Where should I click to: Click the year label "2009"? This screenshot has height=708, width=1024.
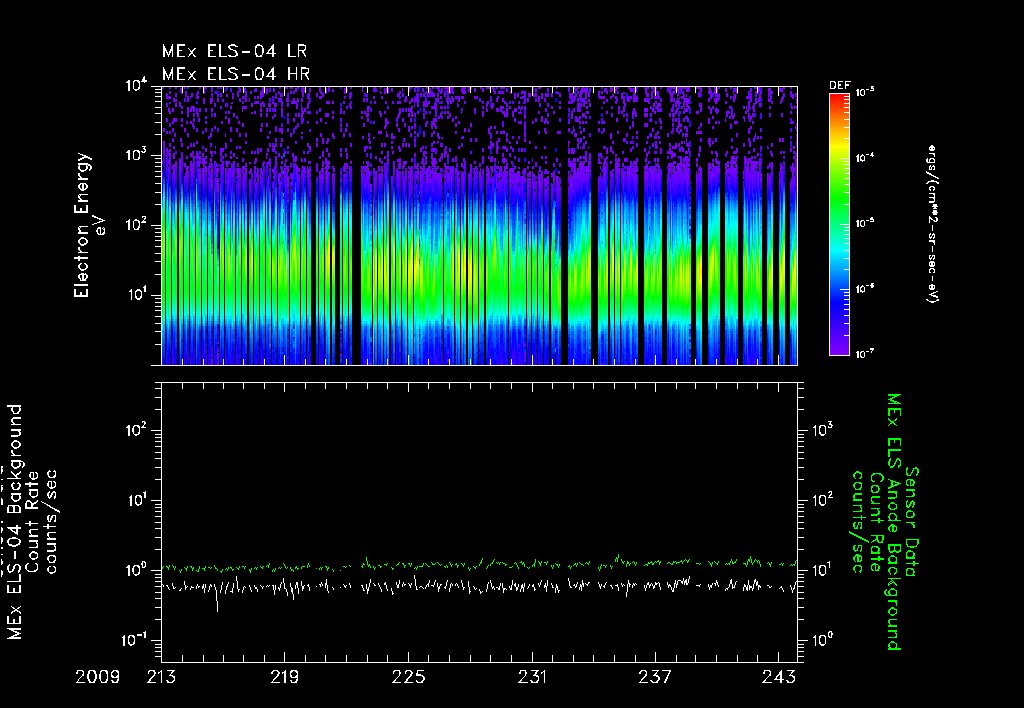97,677
